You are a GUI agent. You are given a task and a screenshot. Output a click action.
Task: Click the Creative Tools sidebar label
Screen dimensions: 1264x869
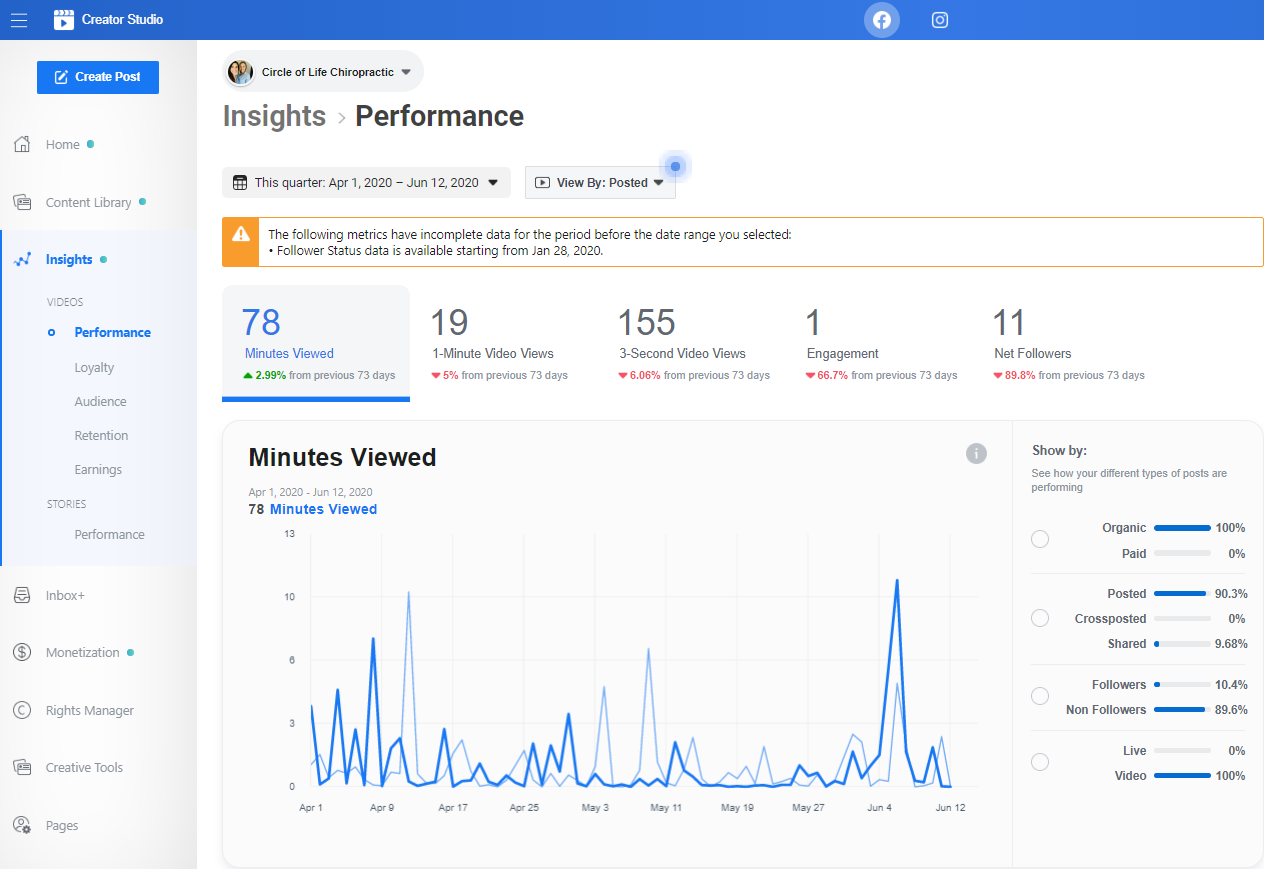[x=84, y=767]
